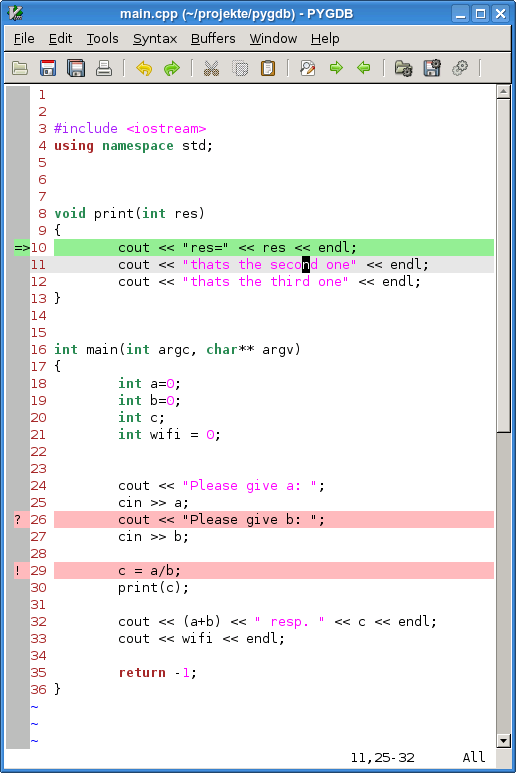Click the scrollbar down arrow
The width and height of the screenshot is (516, 773).
tap(503, 740)
